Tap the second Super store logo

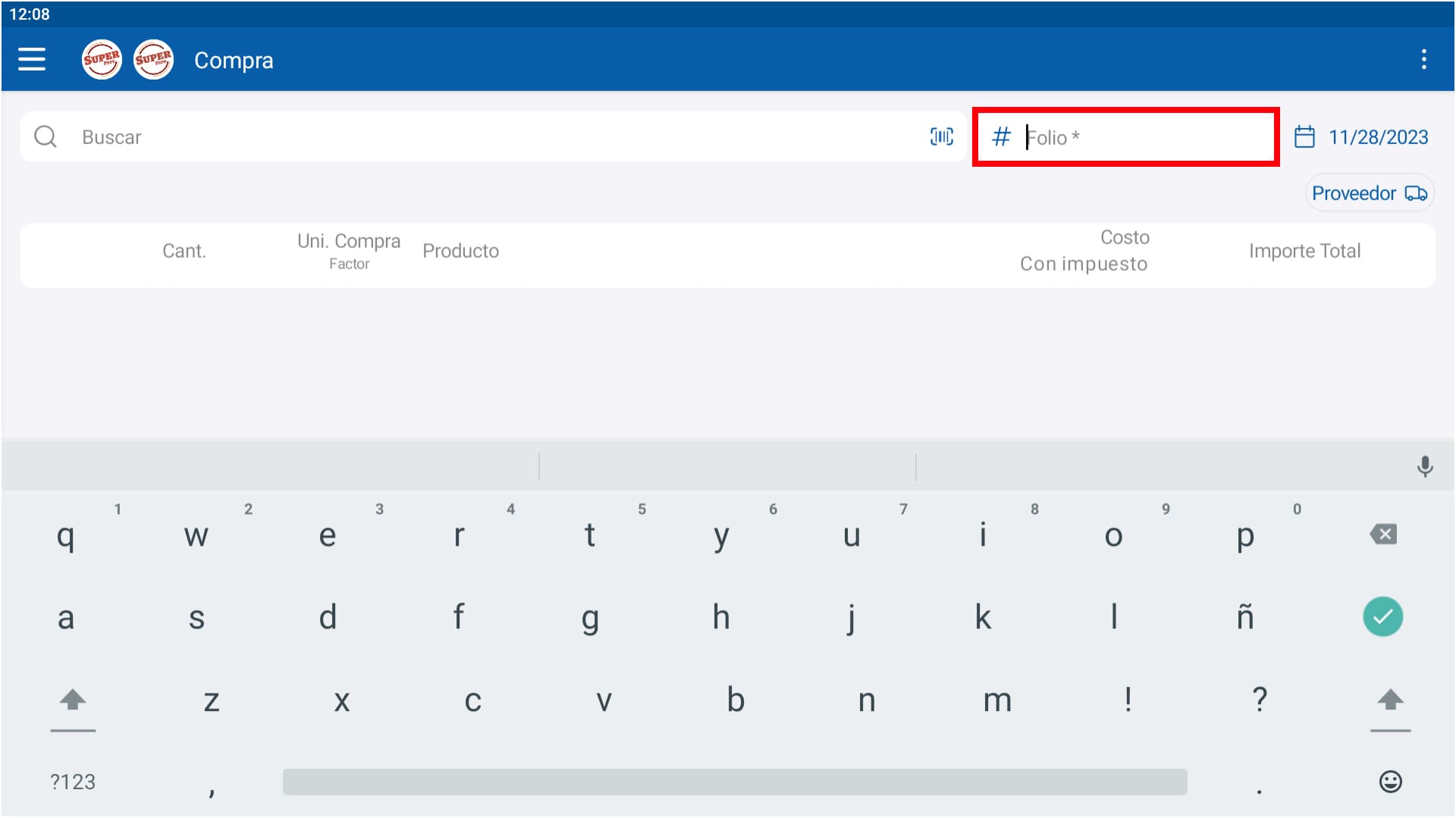click(x=153, y=59)
